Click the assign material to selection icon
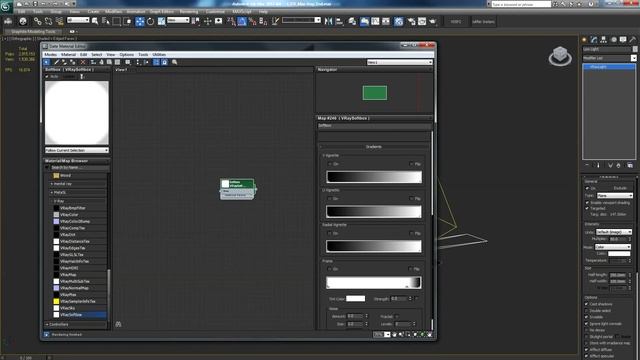This screenshot has width=640, height=360. pos(72,62)
